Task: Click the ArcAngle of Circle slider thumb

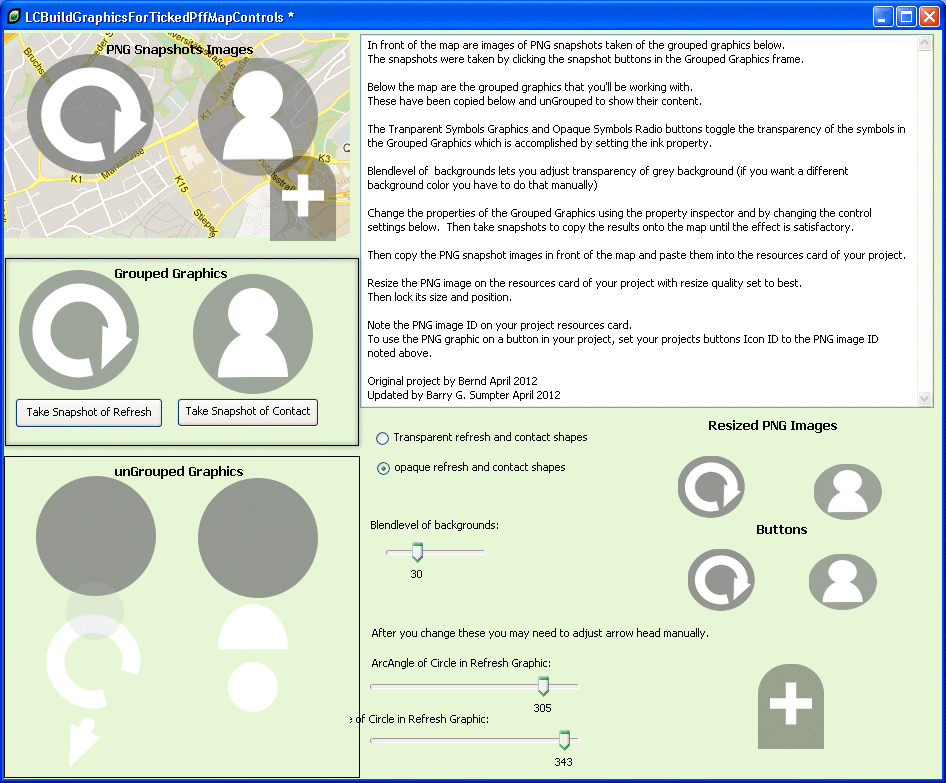Action: (543, 686)
